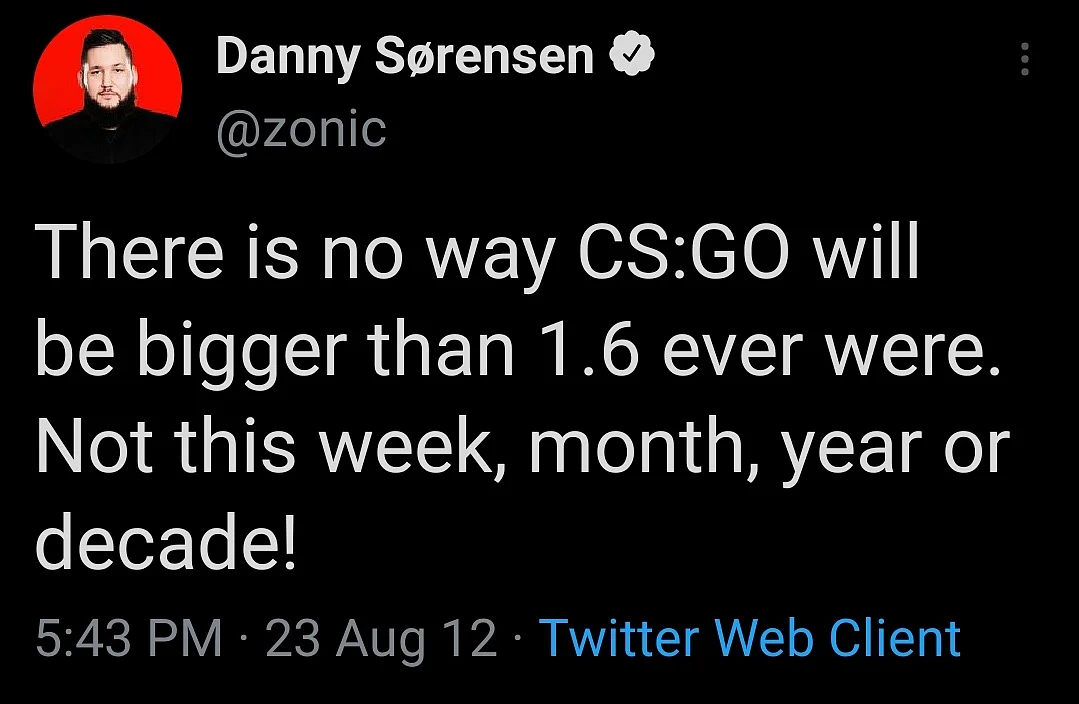Click the 23 Aug 12 date
The width and height of the screenshot is (1079, 704).
click(381, 639)
